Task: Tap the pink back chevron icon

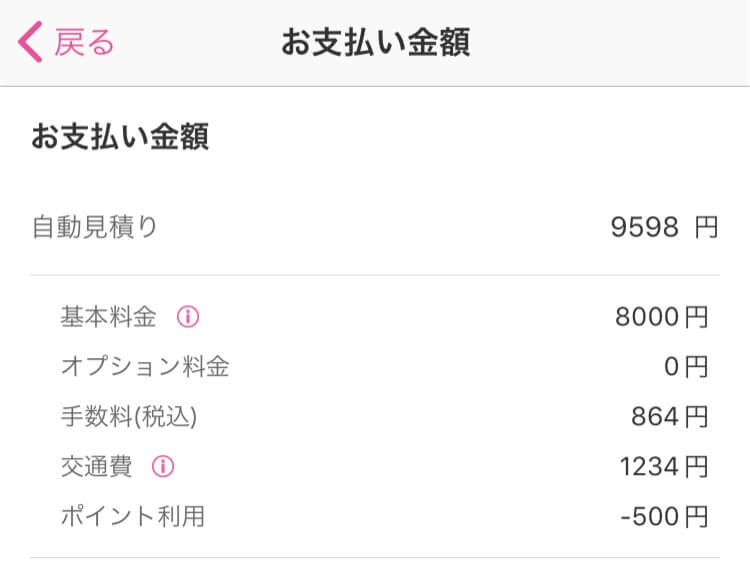Action: point(31,42)
